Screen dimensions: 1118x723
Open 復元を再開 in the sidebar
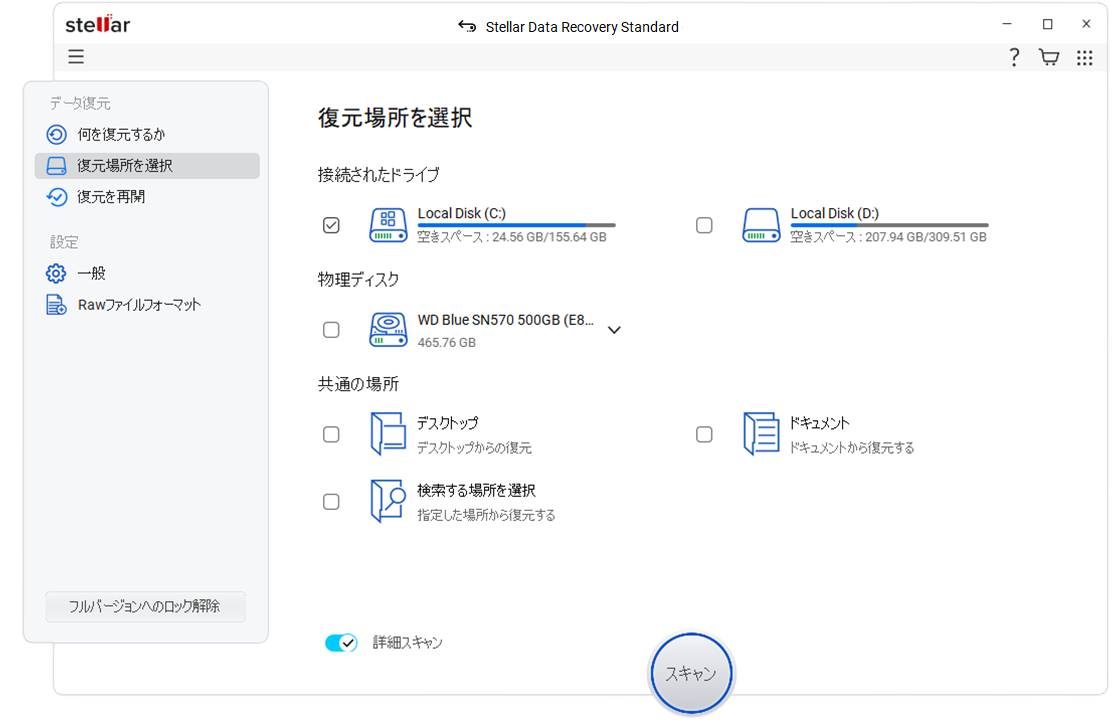coord(147,197)
